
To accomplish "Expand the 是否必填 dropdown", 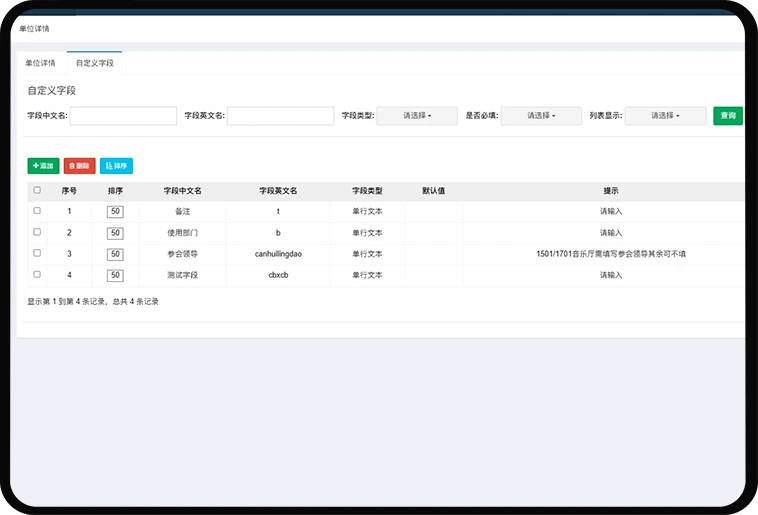I will (541, 116).
